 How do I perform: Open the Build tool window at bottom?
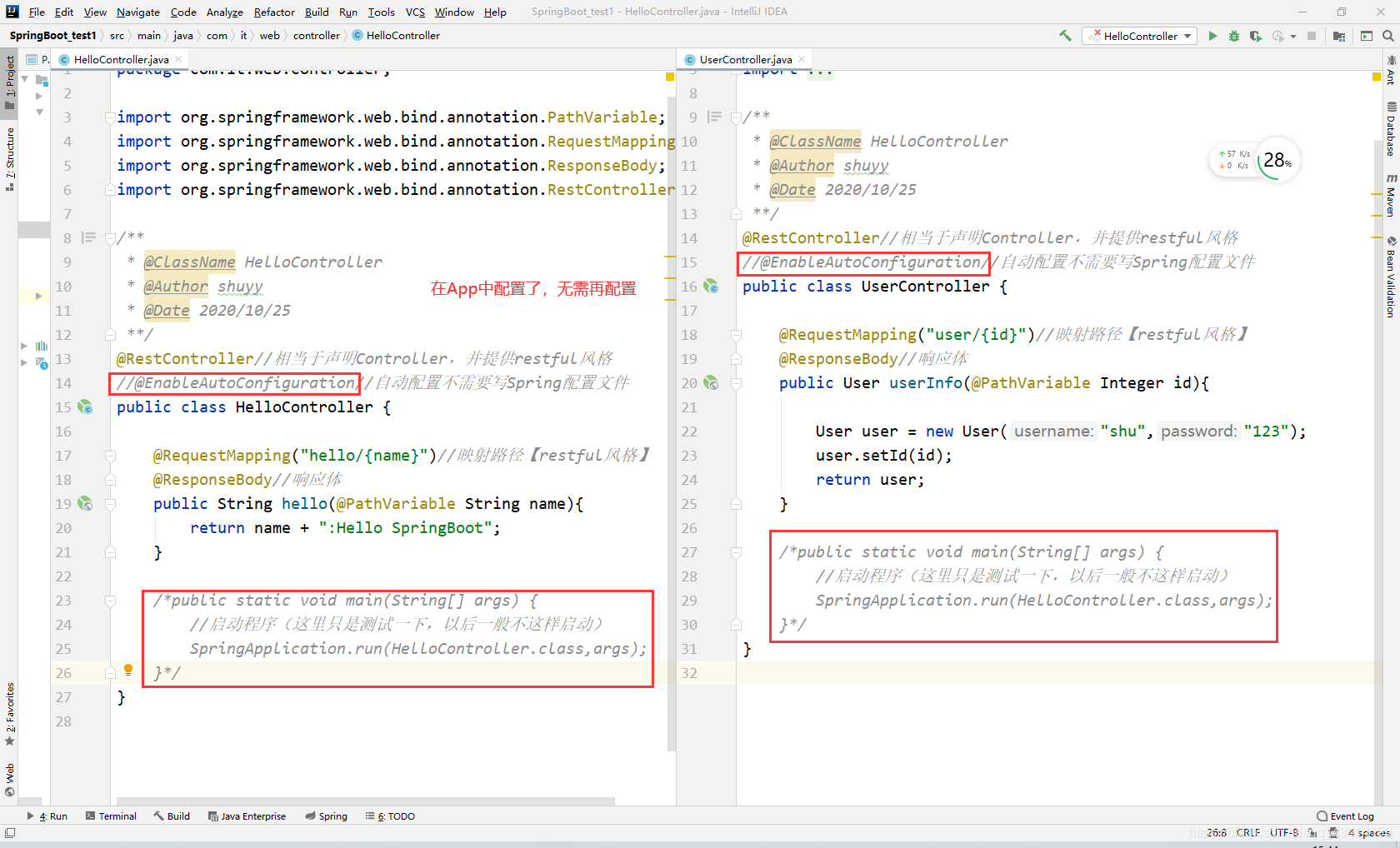pos(172,816)
